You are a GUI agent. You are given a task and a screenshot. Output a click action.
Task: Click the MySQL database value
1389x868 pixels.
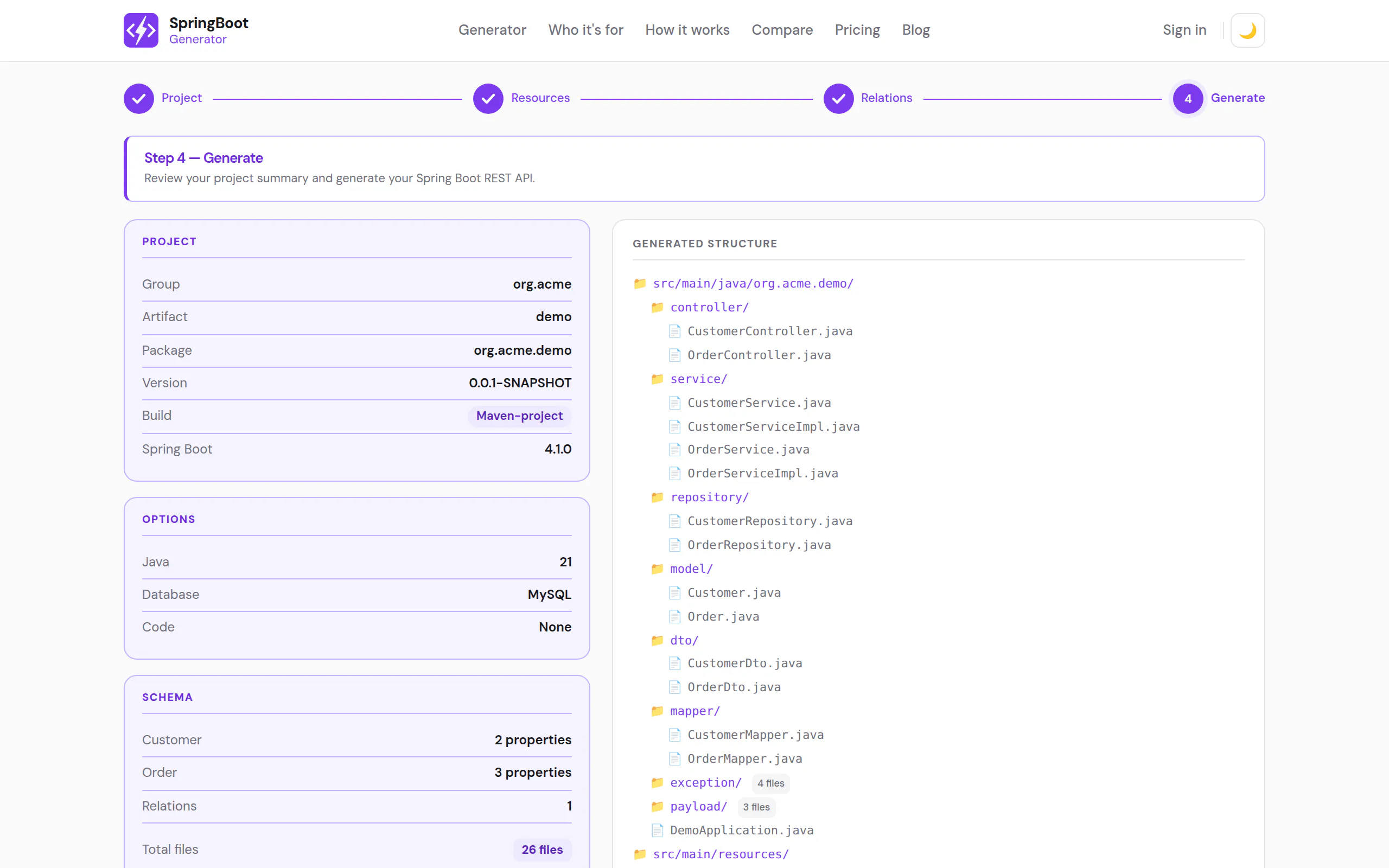(x=549, y=595)
